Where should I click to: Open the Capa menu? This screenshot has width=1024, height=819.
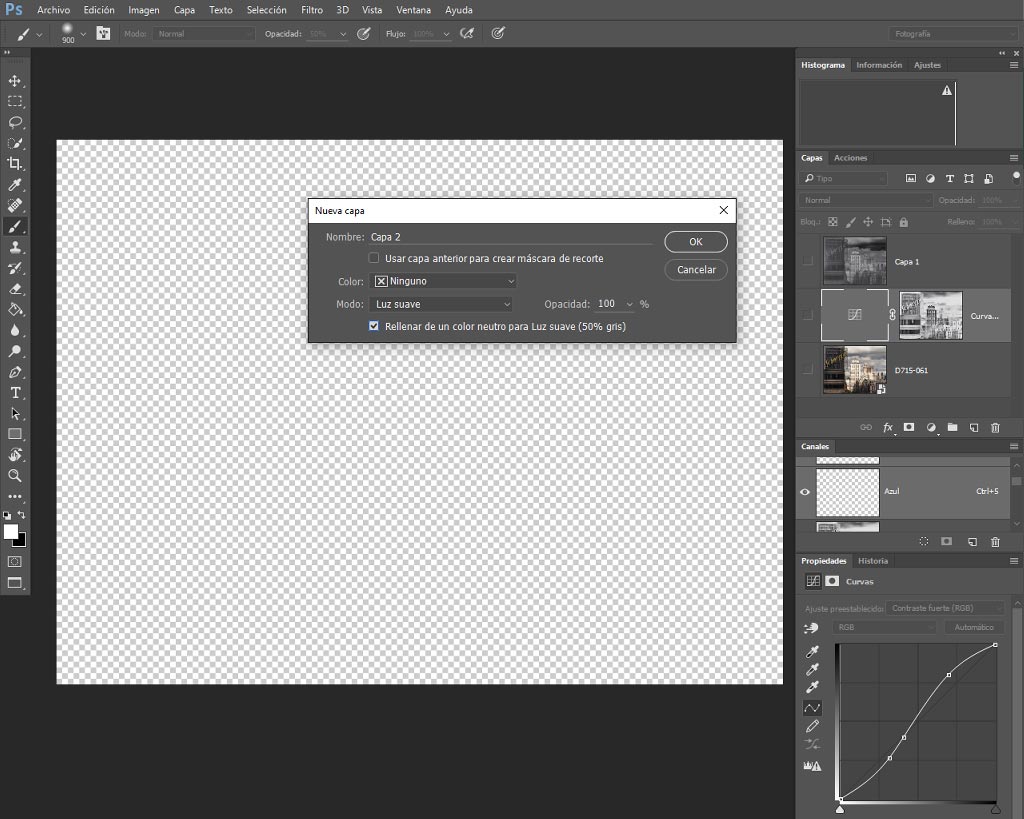click(x=184, y=10)
